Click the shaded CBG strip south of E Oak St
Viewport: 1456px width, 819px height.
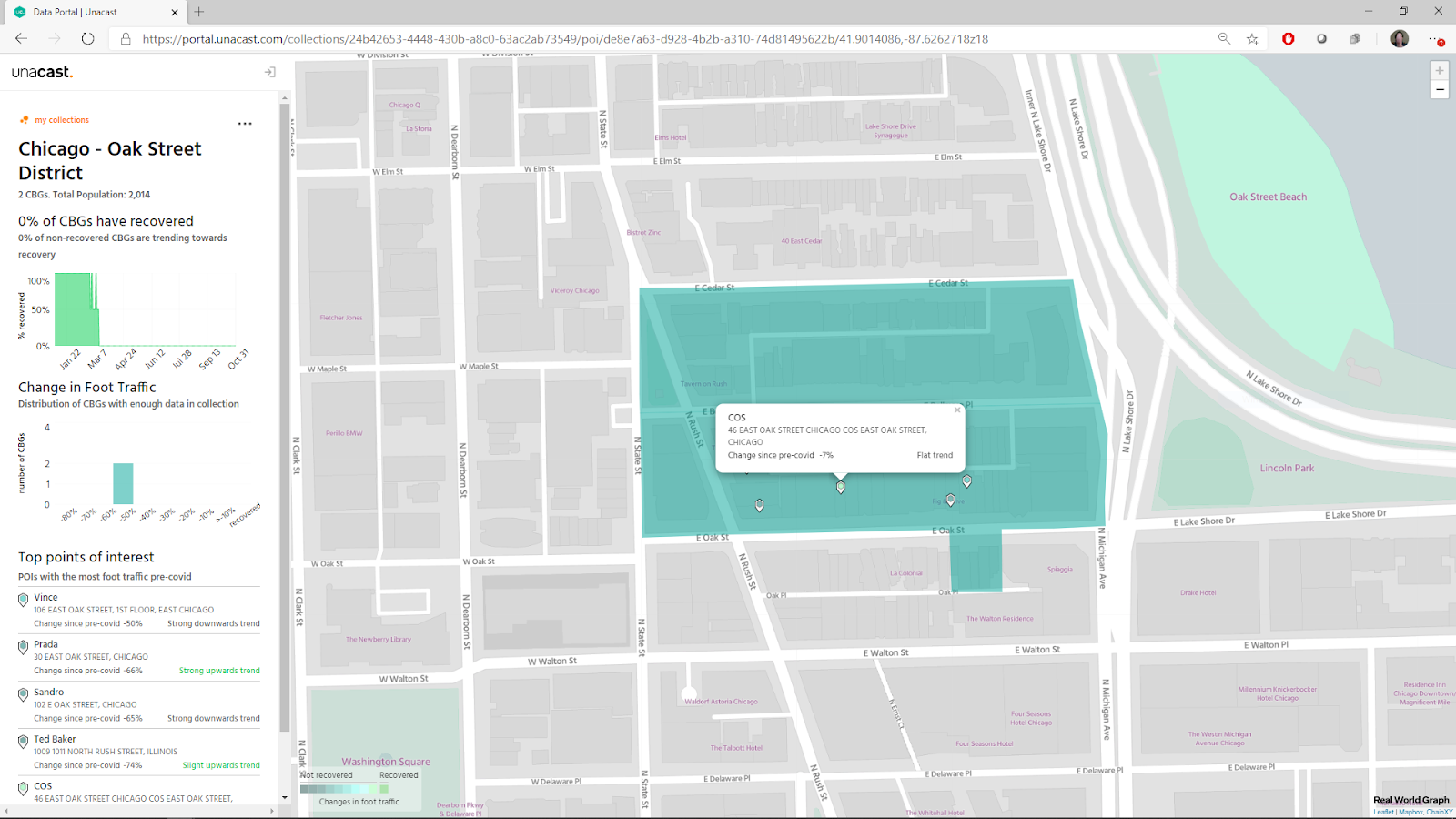click(x=976, y=560)
